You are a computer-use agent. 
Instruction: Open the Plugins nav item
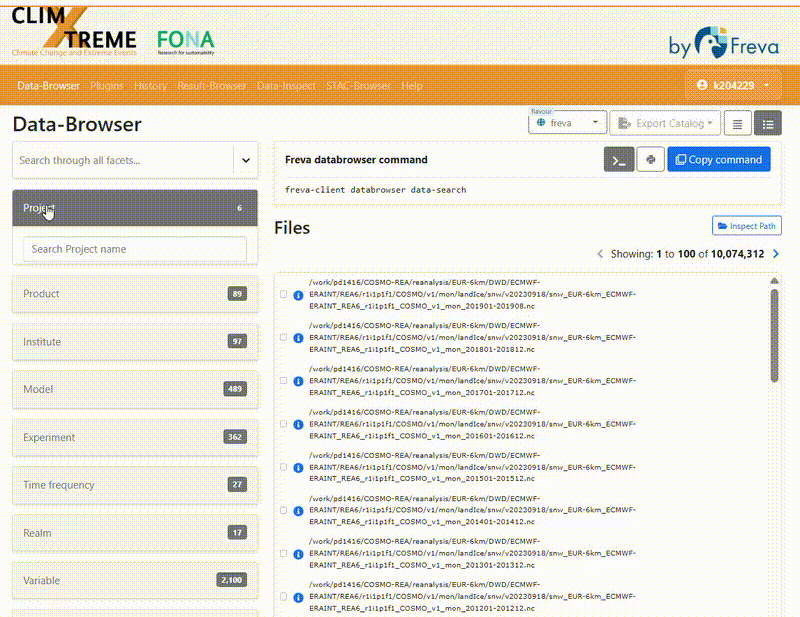tap(107, 86)
